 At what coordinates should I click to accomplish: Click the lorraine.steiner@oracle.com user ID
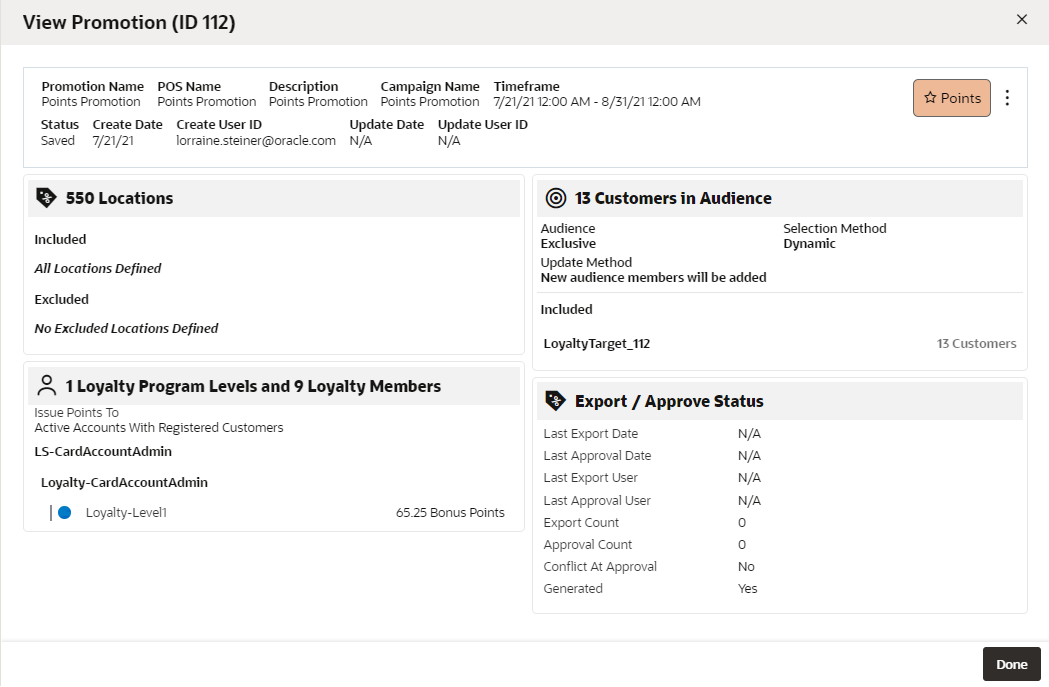tap(256, 140)
